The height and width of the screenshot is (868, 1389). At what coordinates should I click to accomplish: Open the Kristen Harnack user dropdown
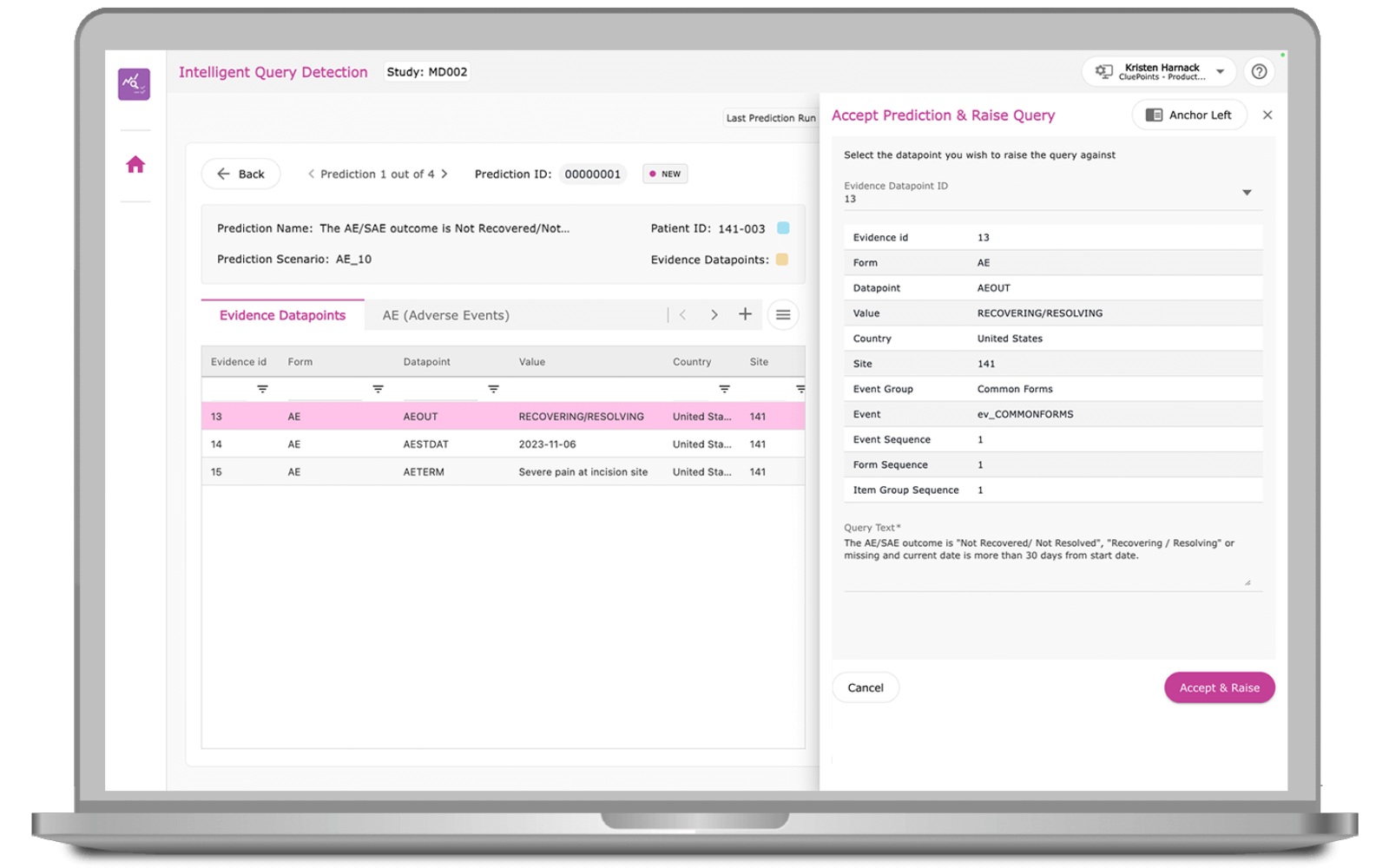(x=1221, y=72)
